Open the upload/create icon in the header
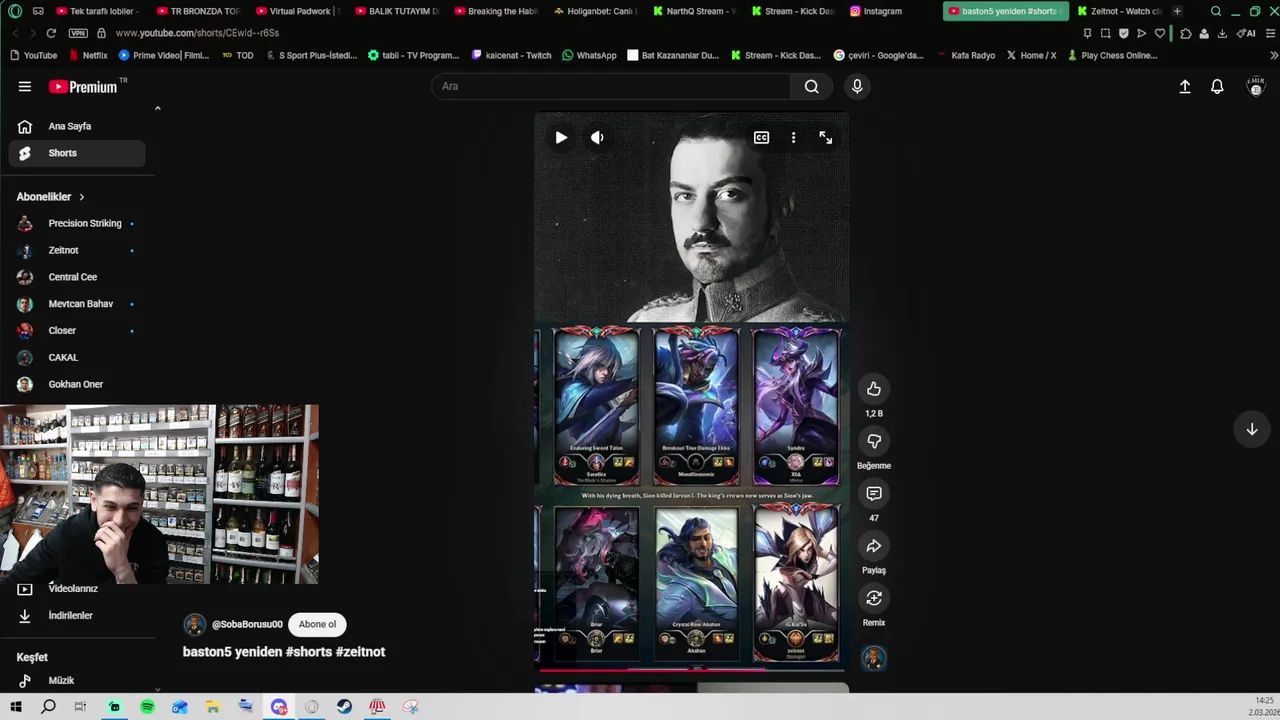 pos(1185,87)
